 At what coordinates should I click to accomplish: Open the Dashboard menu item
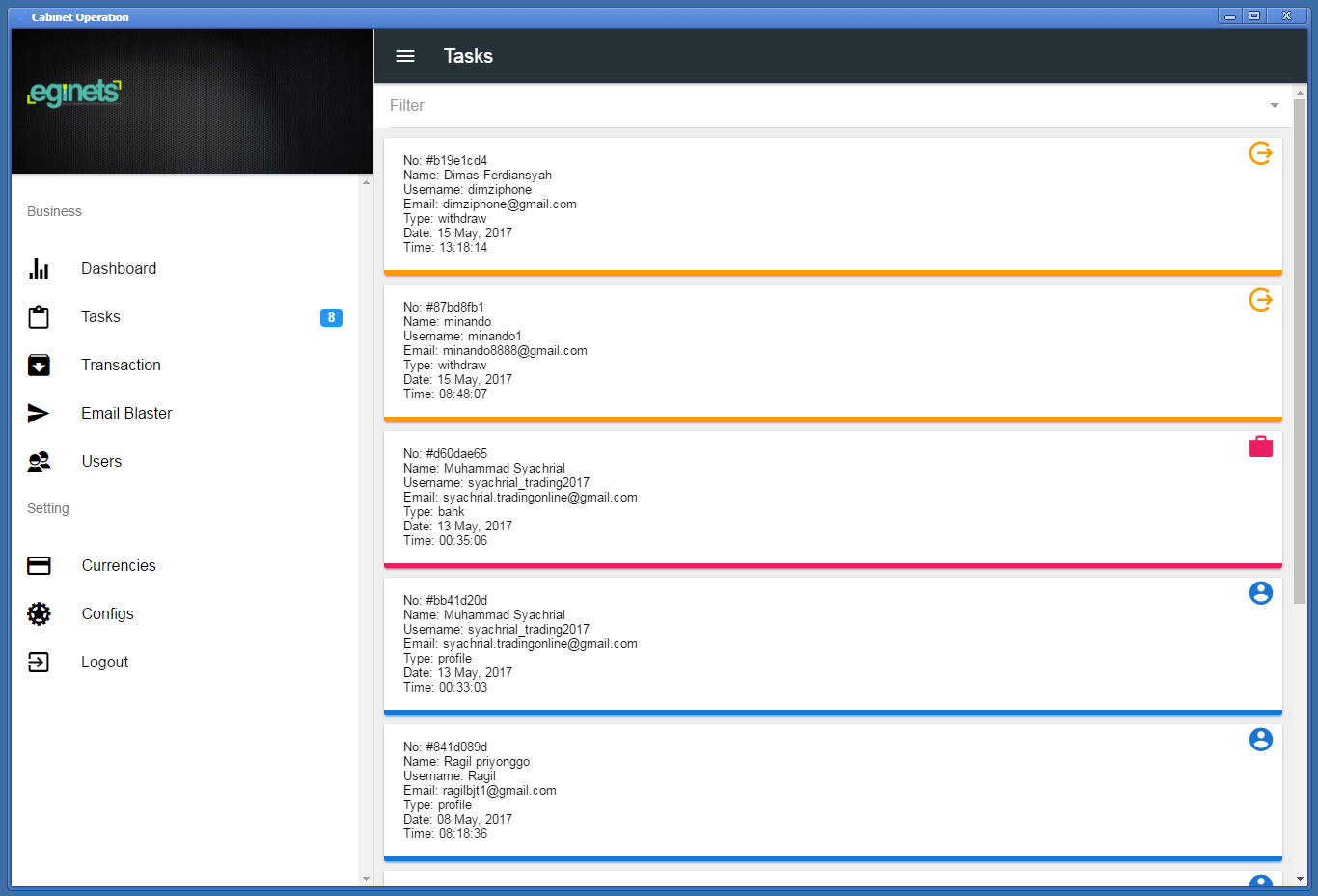pyautogui.click(x=184, y=269)
